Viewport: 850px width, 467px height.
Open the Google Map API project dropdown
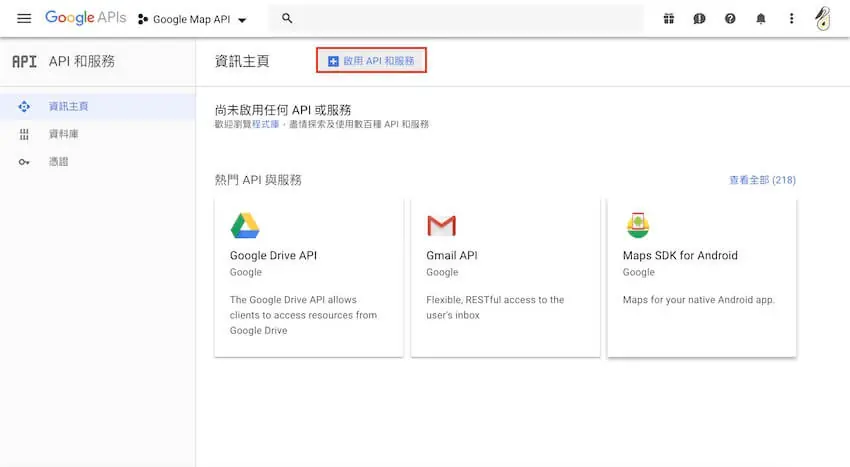193,20
